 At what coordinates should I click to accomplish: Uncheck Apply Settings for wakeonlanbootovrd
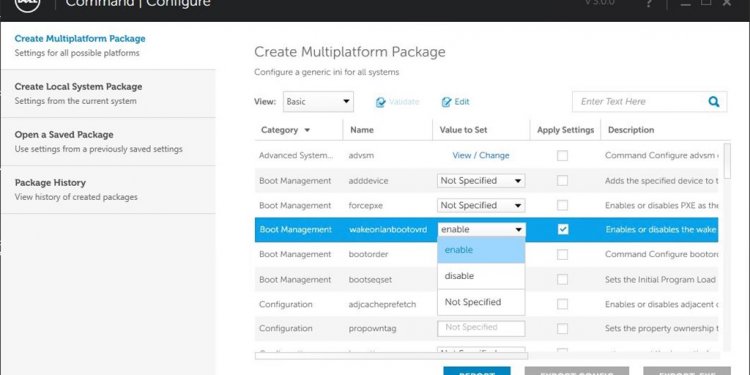coord(563,230)
